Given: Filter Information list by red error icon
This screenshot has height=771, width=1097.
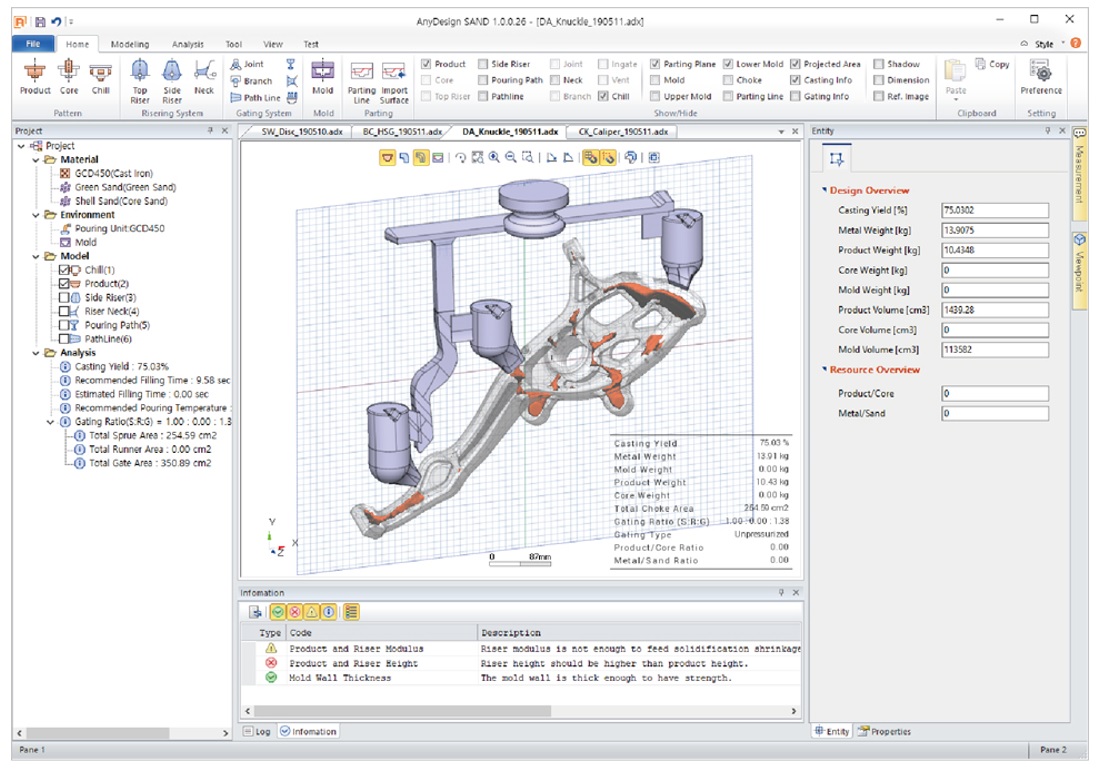Looking at the screenshot, I should pyautogui.click(x=295, y=612).
